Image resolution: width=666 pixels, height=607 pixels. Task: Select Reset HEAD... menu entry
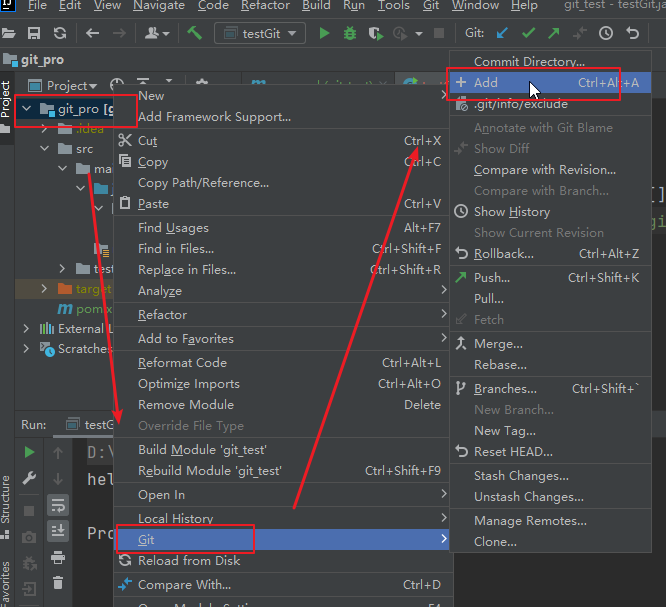tap(550, 452)
